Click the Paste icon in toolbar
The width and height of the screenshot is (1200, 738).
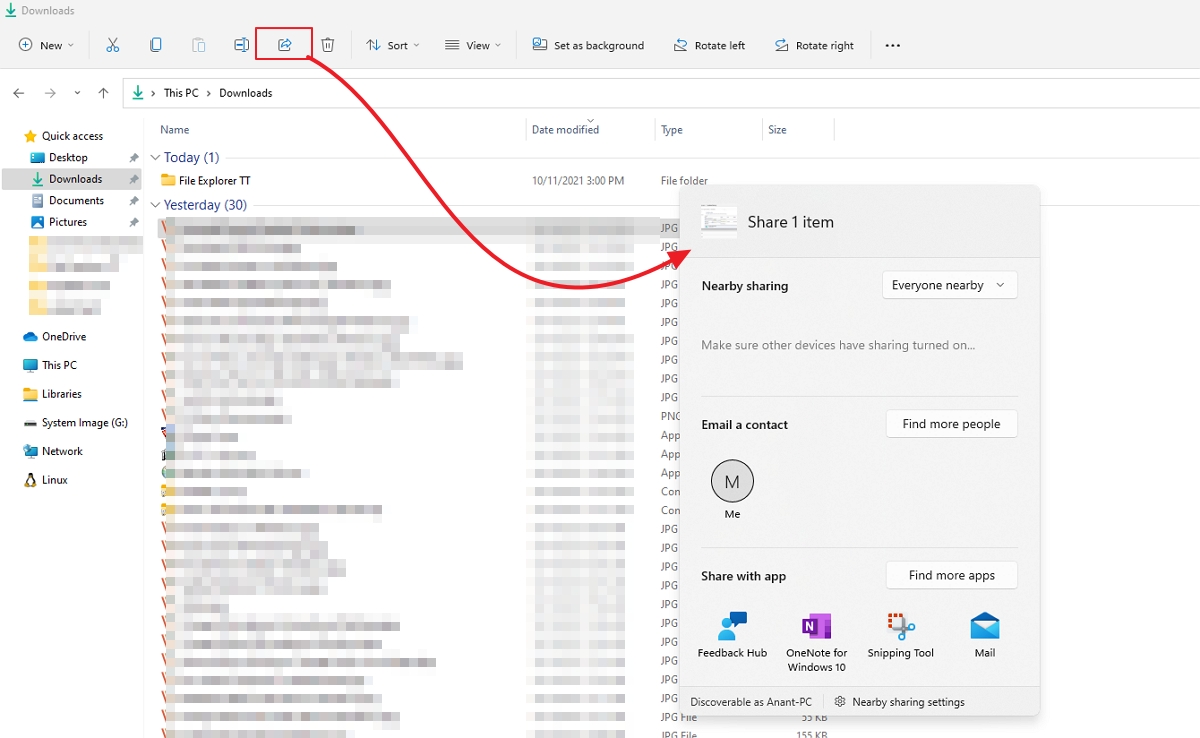point(199,45)
